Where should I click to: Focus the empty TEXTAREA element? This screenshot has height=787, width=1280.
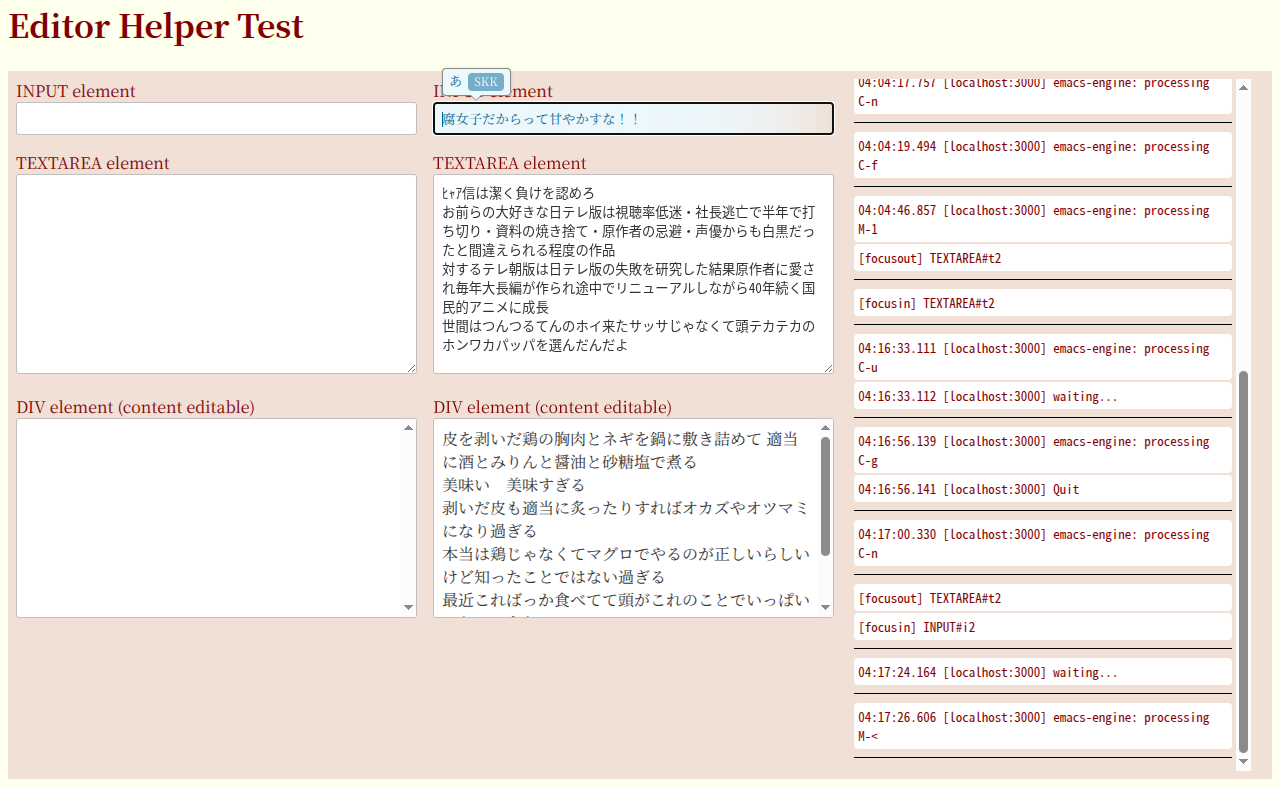tap(216, 274)
